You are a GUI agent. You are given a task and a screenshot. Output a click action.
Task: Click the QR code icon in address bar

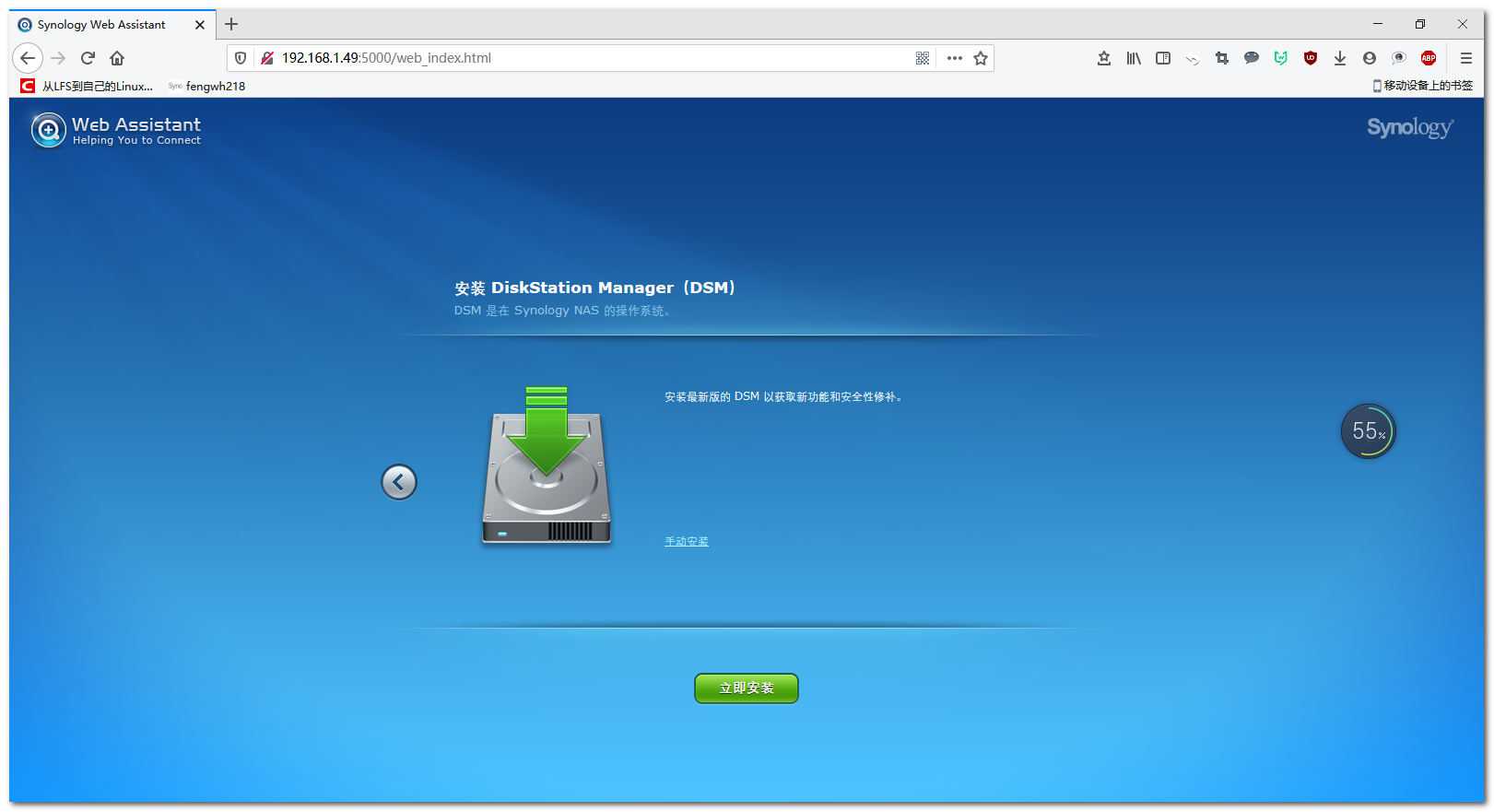click(x=923, y=58)
